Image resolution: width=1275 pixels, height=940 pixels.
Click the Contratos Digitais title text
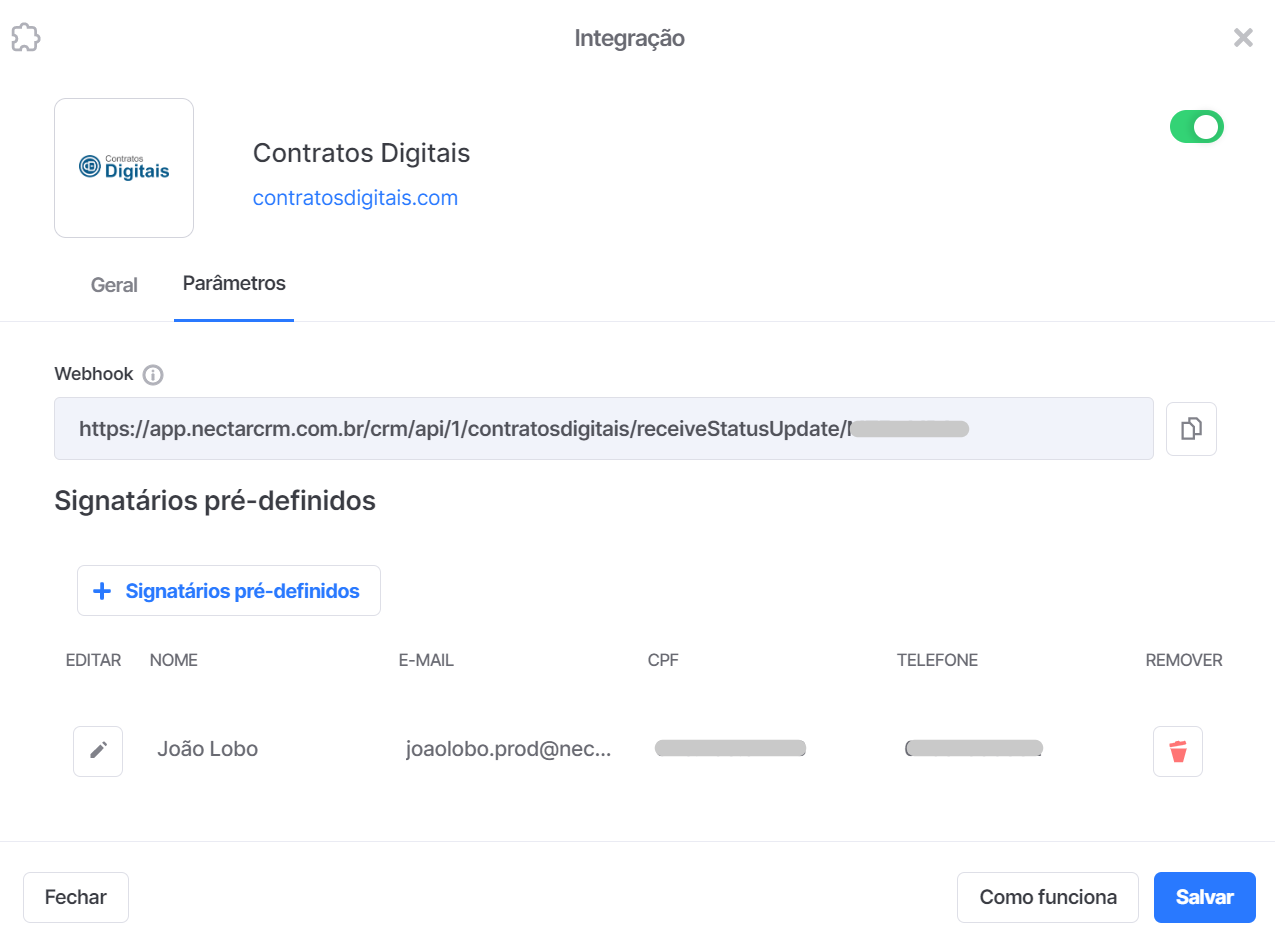pos(361,153)
